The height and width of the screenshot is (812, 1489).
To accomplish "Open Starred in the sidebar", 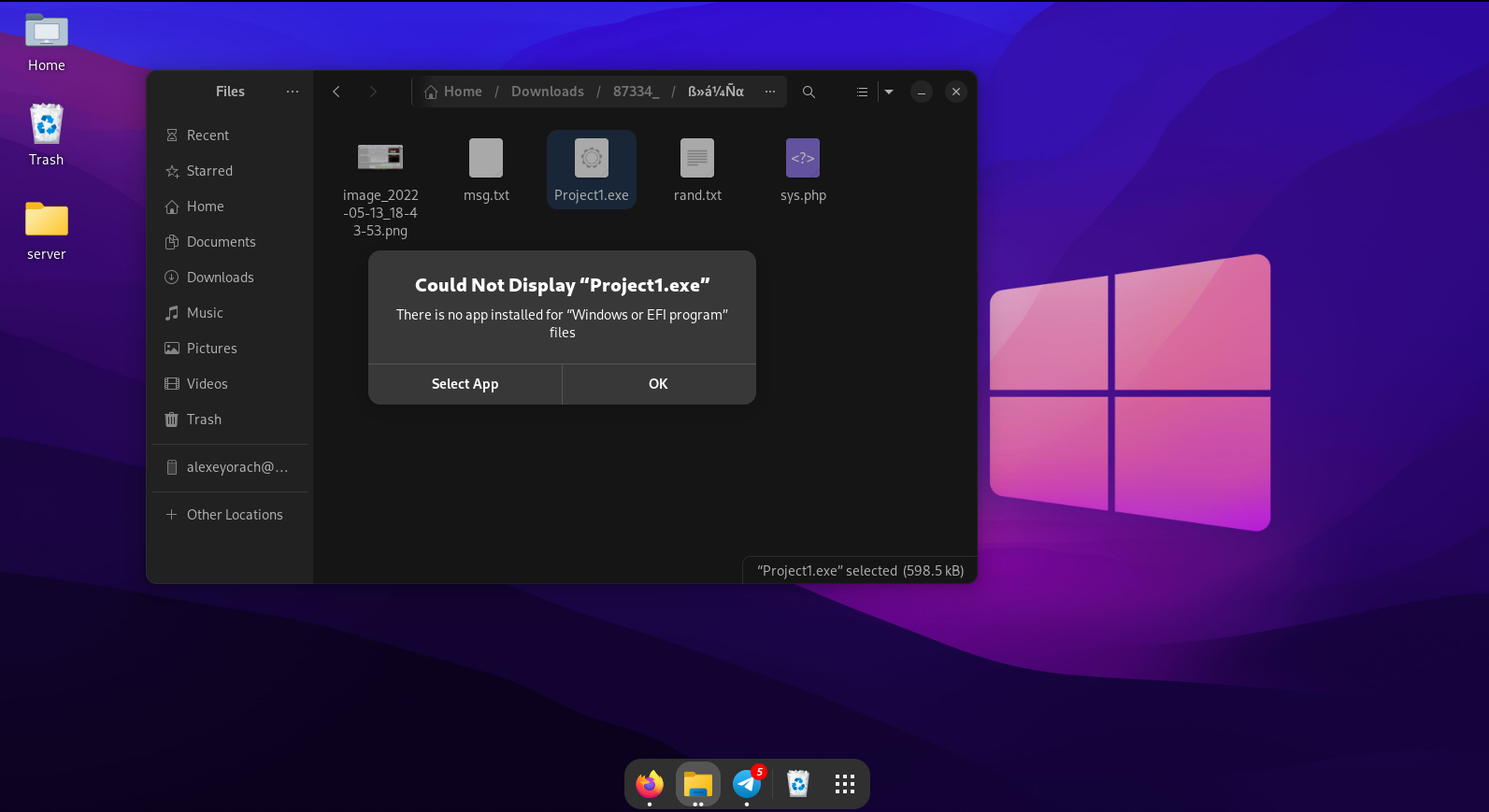I will point(209,171).
